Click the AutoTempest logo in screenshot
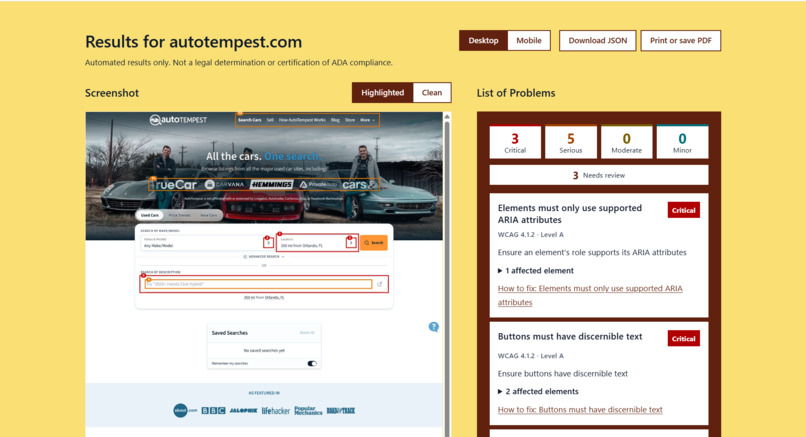This screenshot has width=806, height=437. [x=178, y=120]
